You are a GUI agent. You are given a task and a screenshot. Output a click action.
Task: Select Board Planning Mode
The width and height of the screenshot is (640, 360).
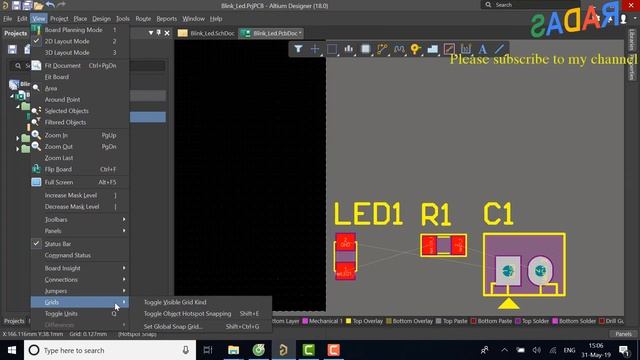(80, 30)
